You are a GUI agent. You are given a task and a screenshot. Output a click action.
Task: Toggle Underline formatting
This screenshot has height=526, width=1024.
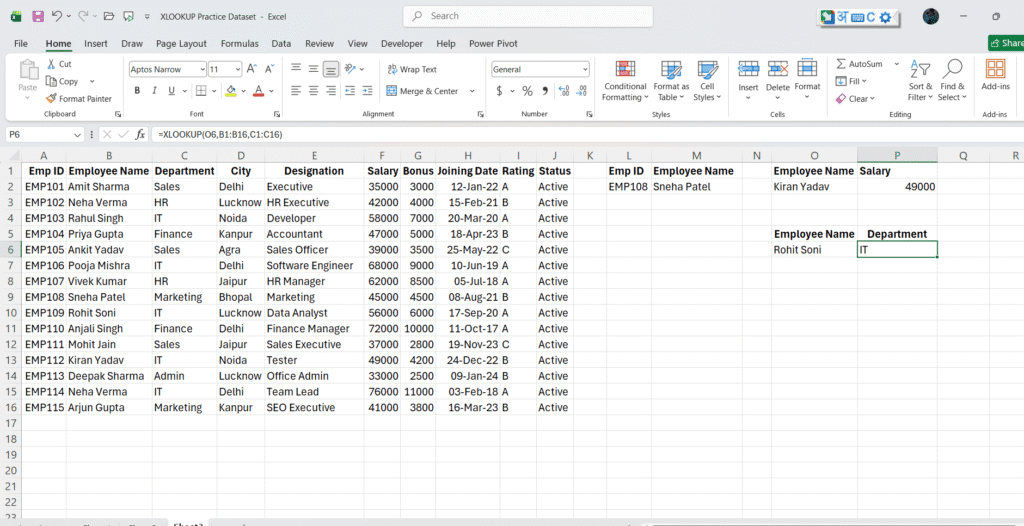point(171,91)
